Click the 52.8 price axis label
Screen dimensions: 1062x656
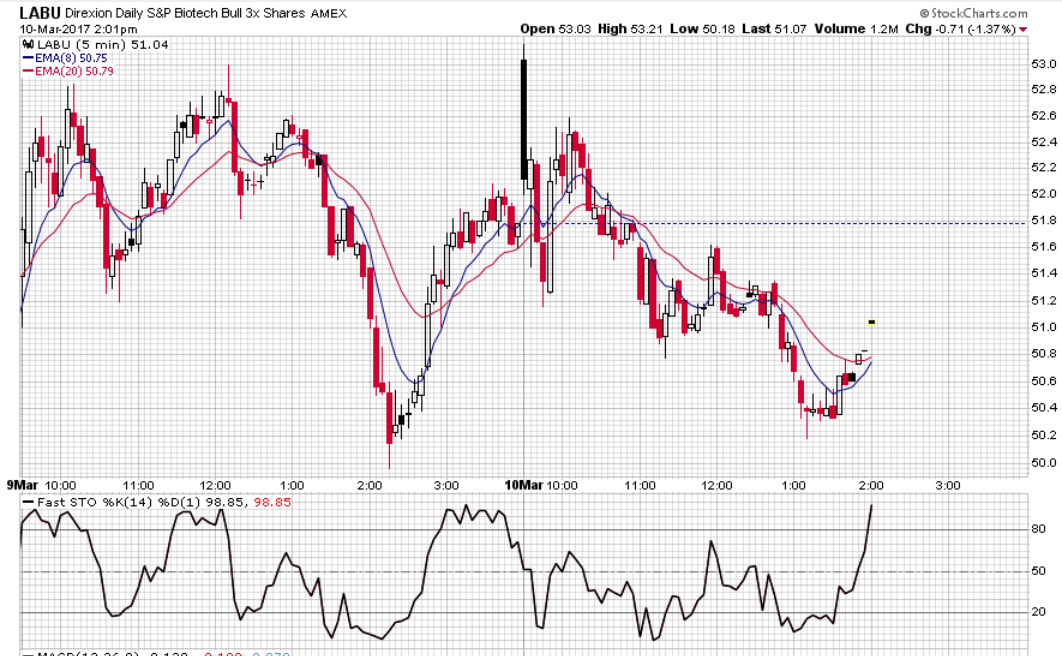(1043, 89)
